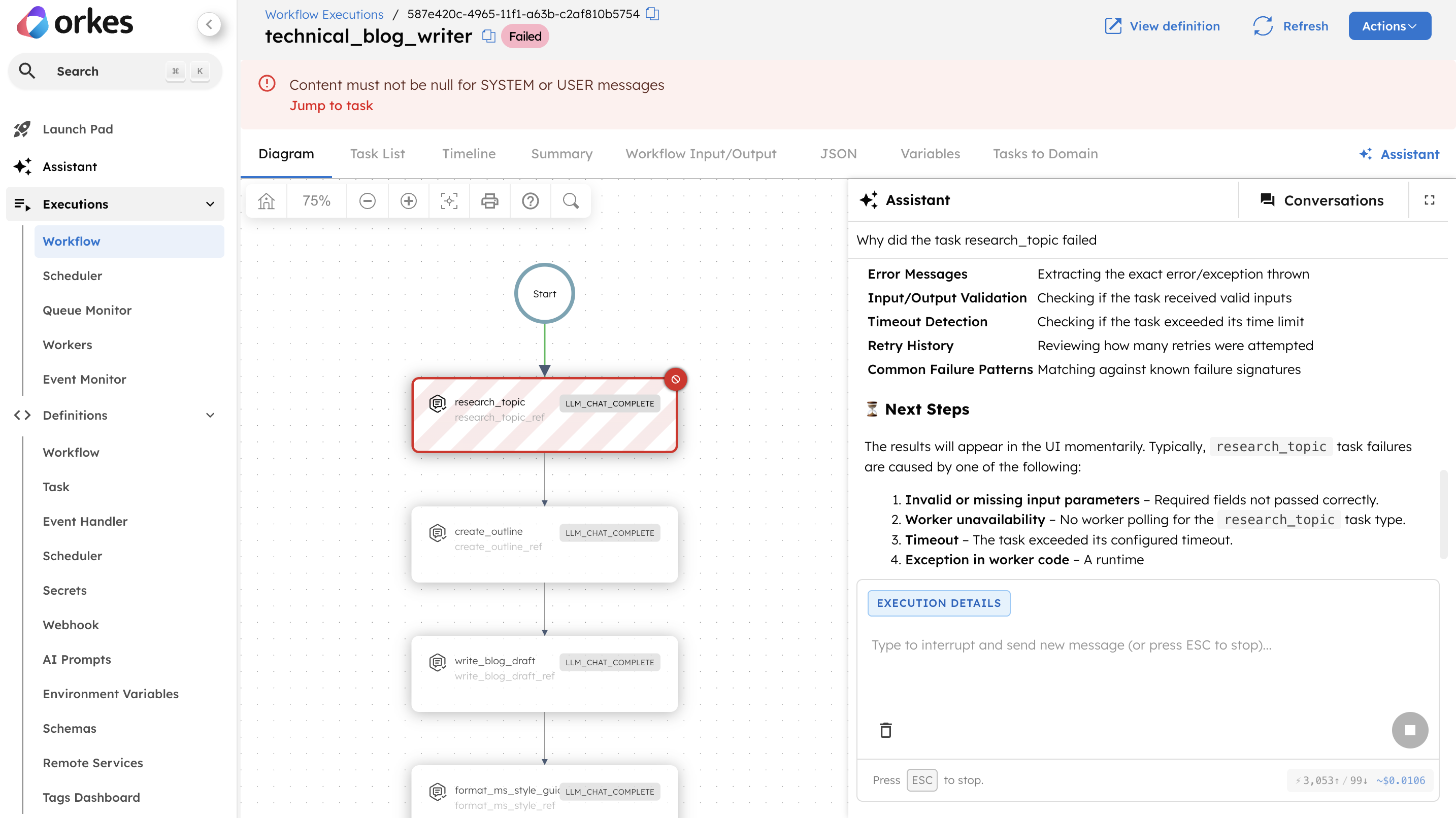
Task: Open Assistant from the sidebar
Action: (x=70, y=166)
